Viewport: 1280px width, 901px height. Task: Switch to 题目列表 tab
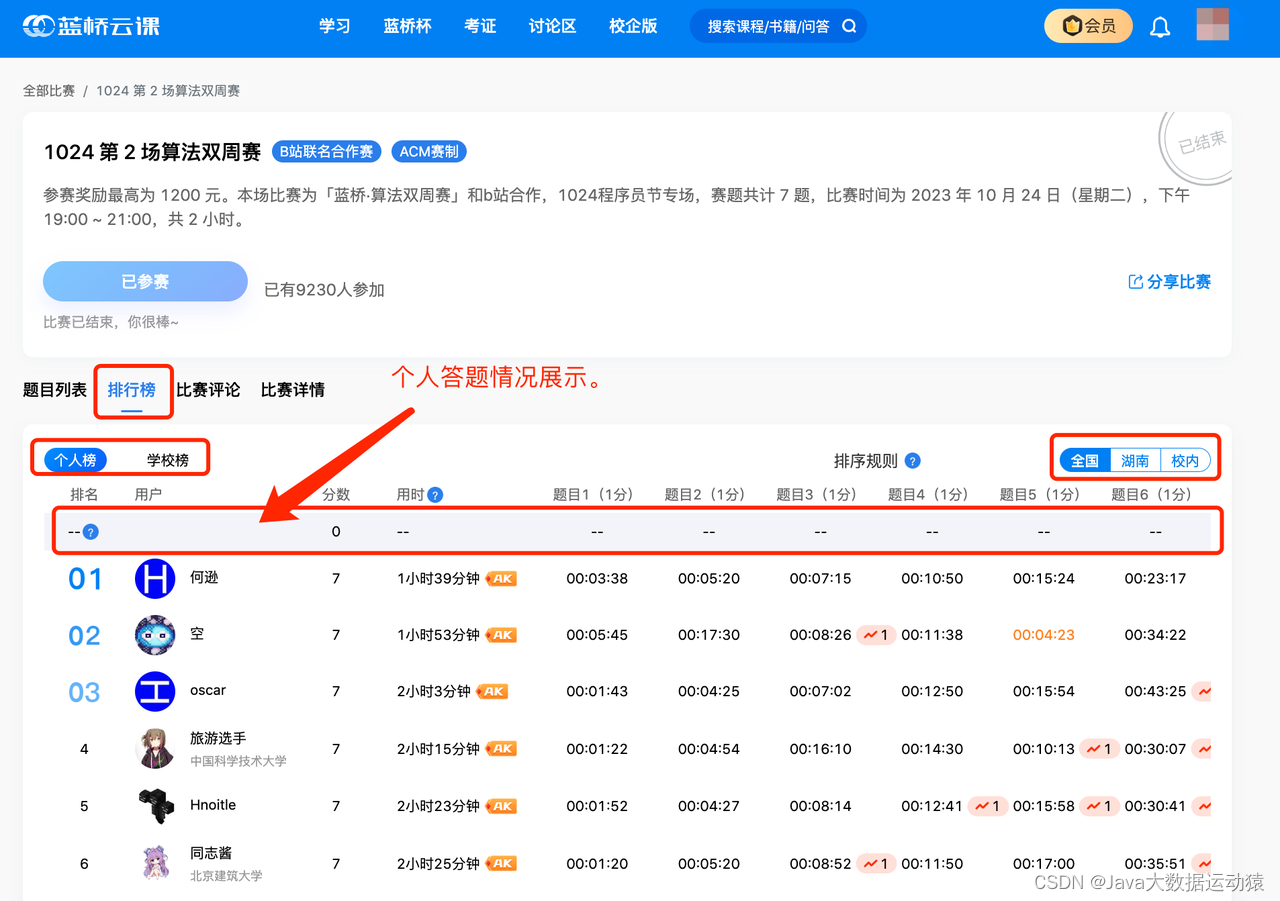pos(55,390)
